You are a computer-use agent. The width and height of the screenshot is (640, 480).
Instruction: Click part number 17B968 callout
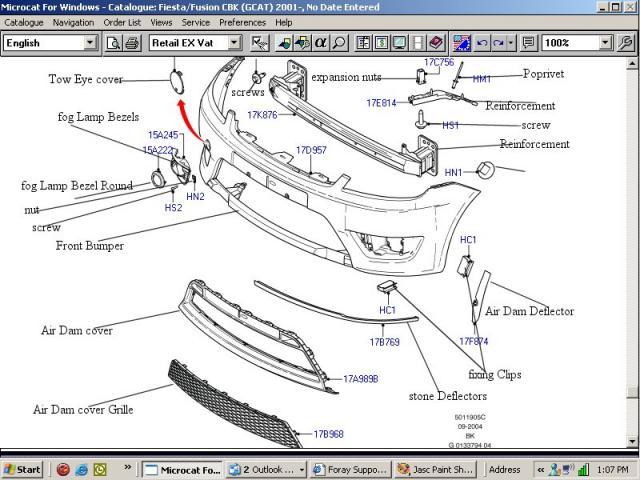pos(328,435)
